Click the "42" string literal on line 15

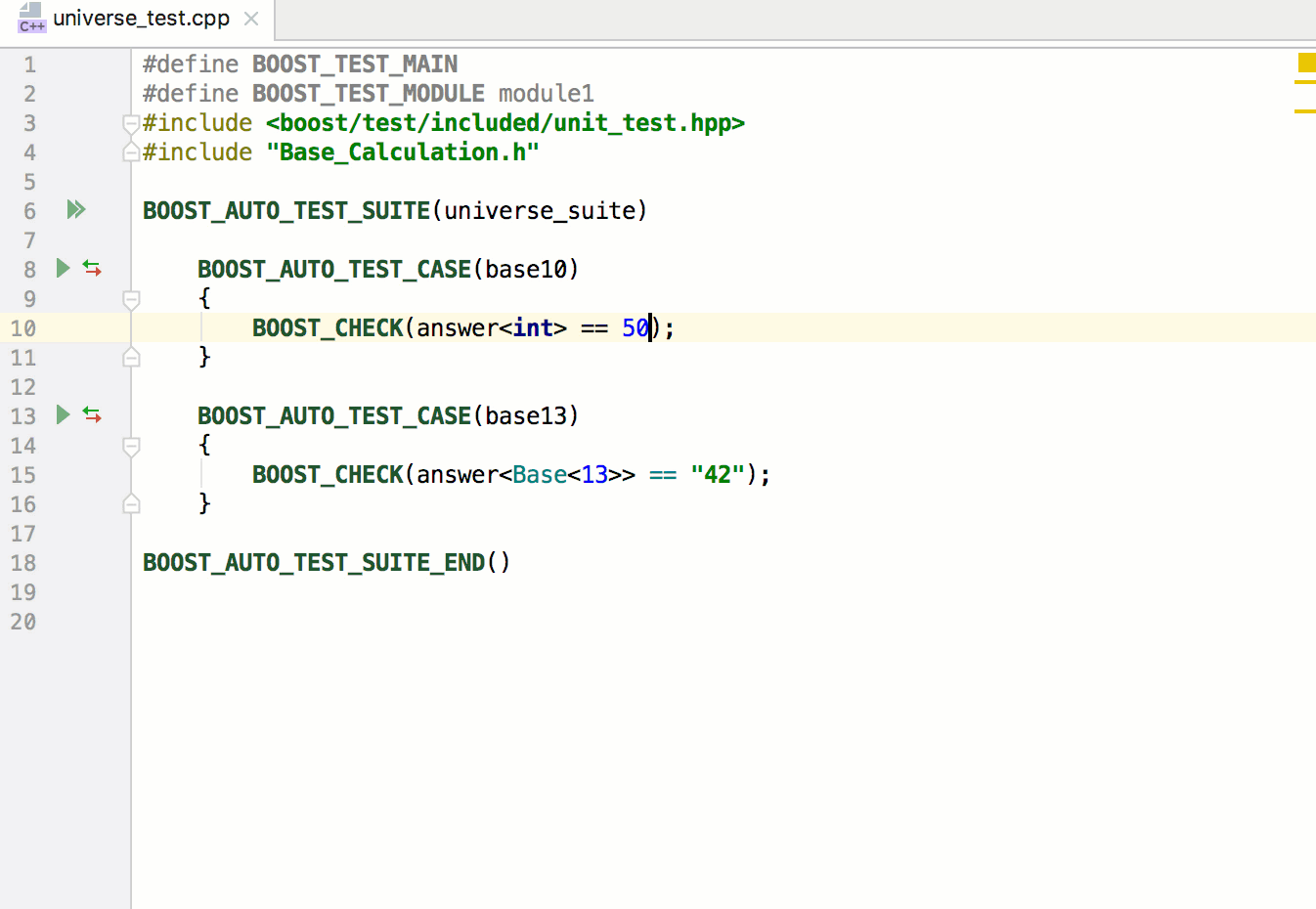click(x=718, y=475)
